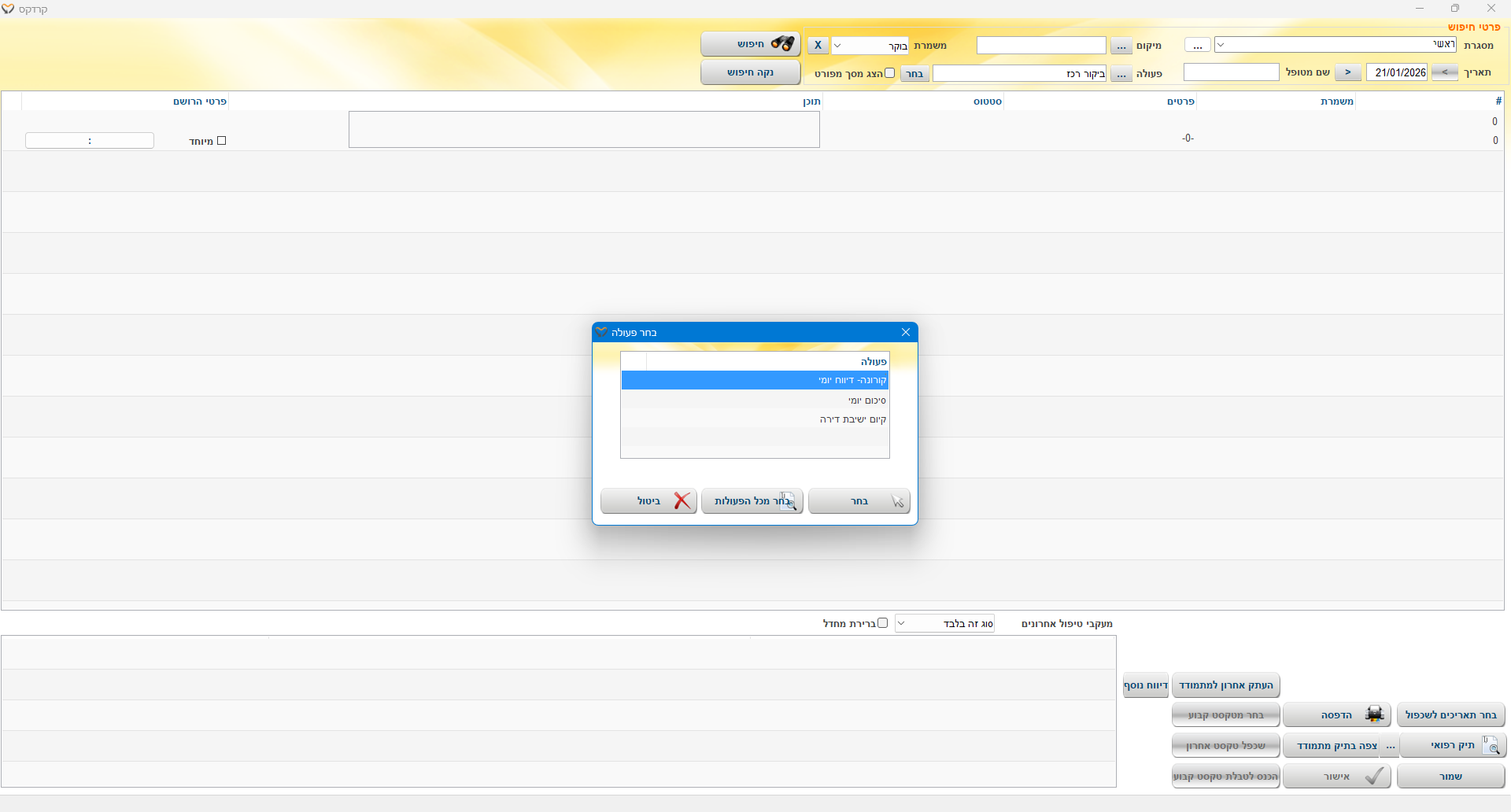The height and width of the screenshot is (812, 1511).
Task: Check the מיוחד checkbox
Action: tap(221, 141)
